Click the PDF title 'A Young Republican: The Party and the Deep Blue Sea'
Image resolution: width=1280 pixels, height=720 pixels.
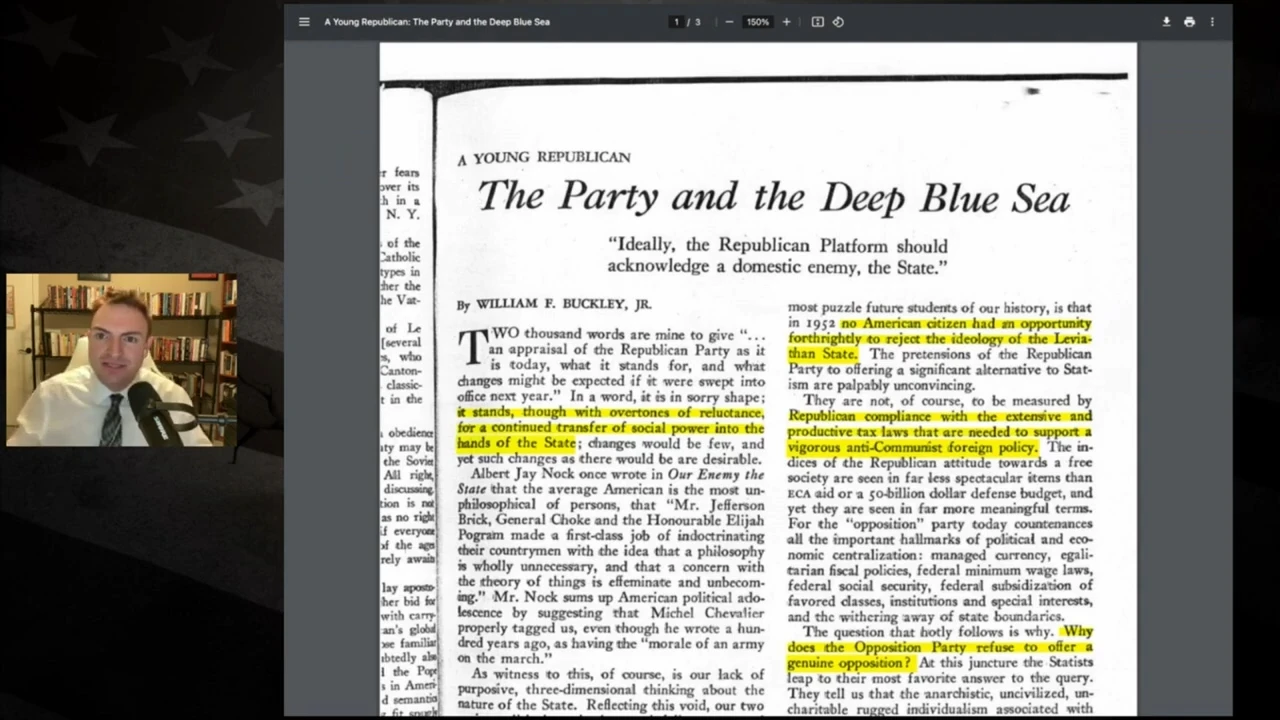pos(437,22)
